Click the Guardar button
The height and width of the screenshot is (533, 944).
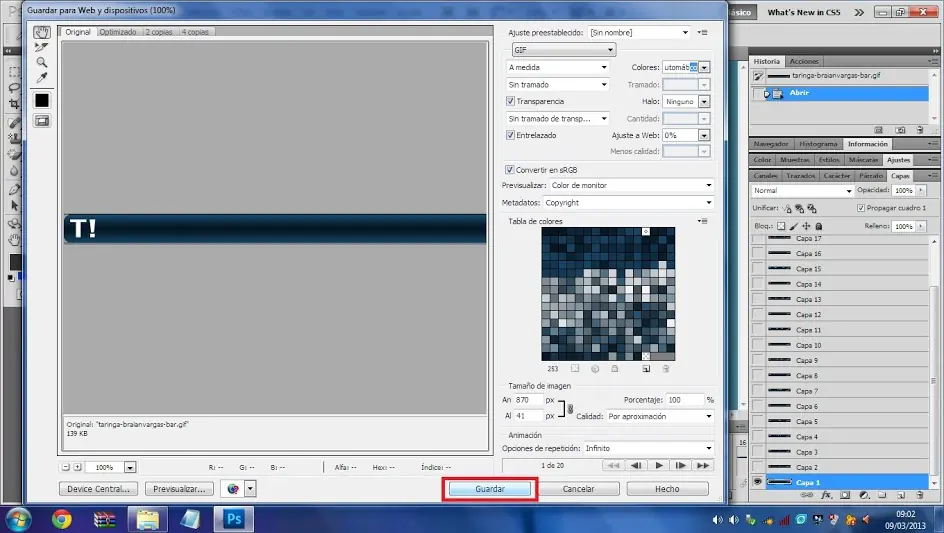click(490, 489)
